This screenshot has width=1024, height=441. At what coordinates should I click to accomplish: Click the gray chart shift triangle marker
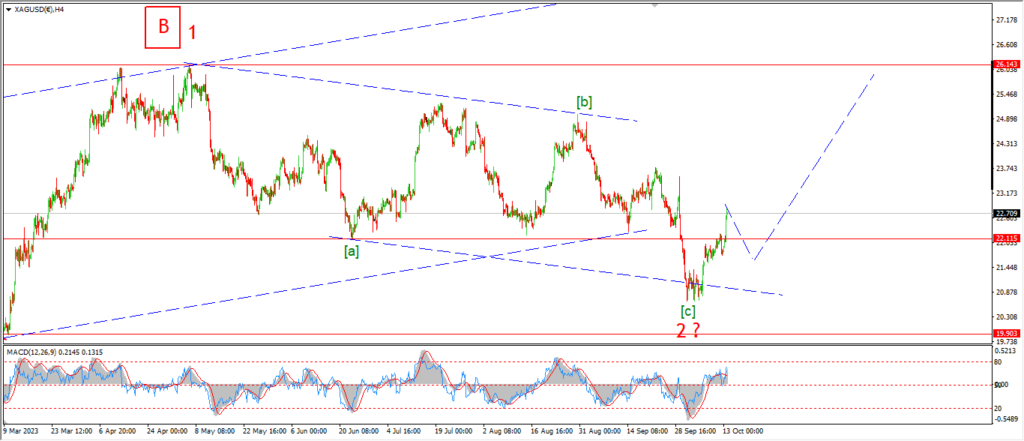(656, 5)
